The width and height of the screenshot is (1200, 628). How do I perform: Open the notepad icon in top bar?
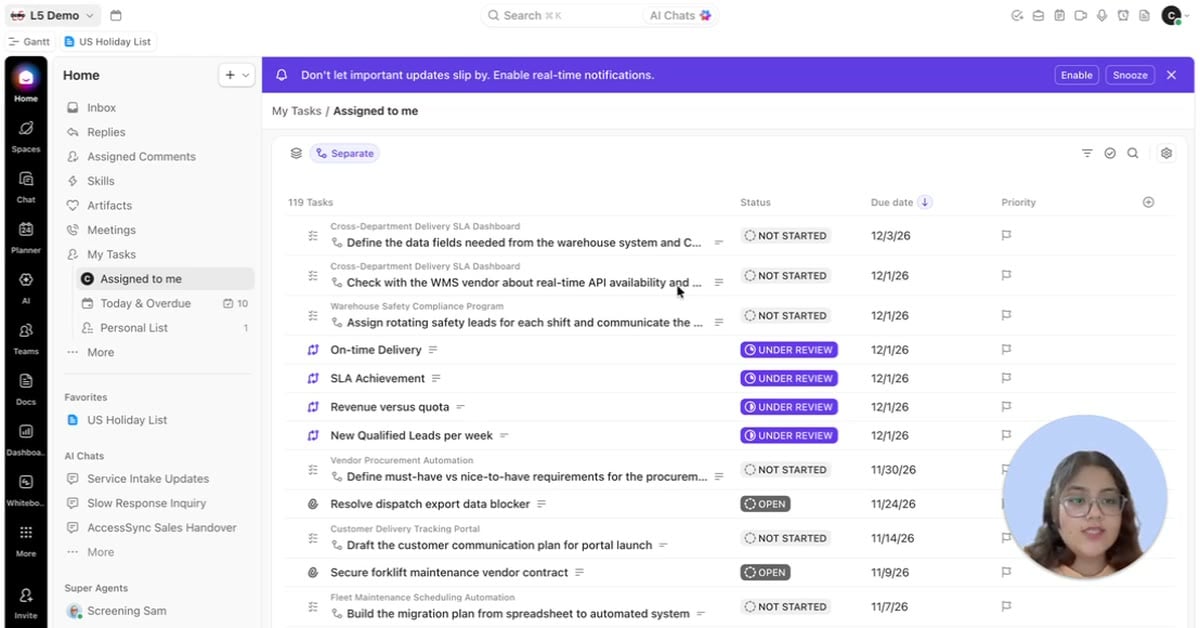pos(1059,16)
